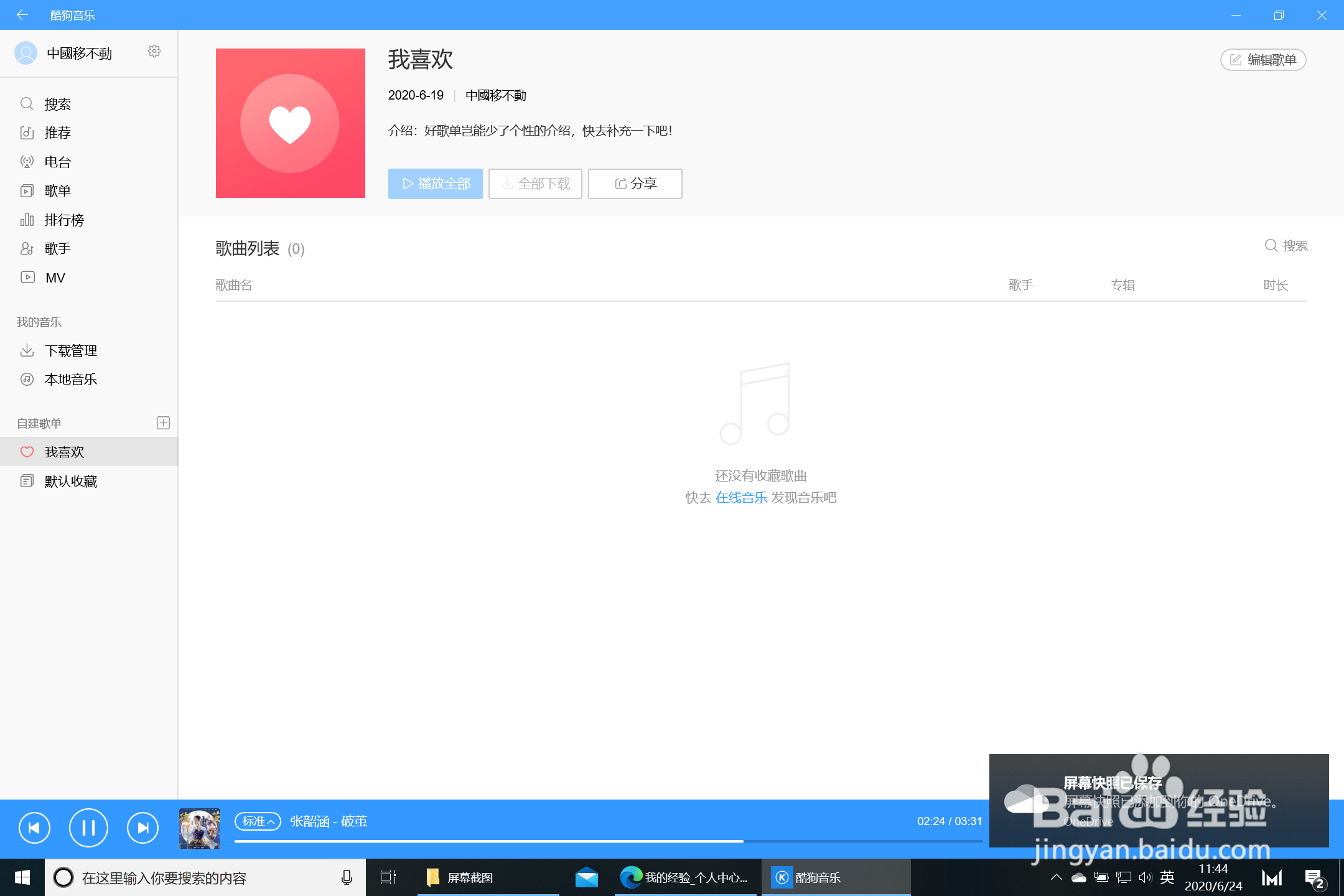
Task: Open account settings gear beside 中國移不動
Action: click(x=154, y=52)
